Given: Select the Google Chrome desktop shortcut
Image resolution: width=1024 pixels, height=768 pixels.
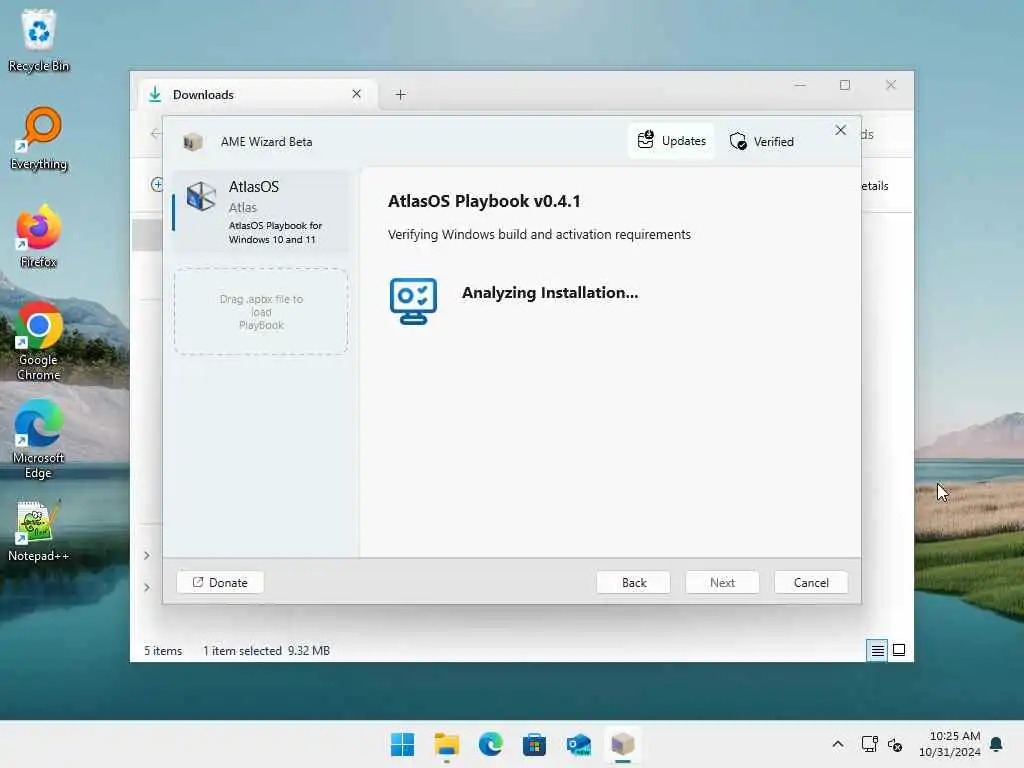Looking at the screenshot, I should tap(39, 342).
